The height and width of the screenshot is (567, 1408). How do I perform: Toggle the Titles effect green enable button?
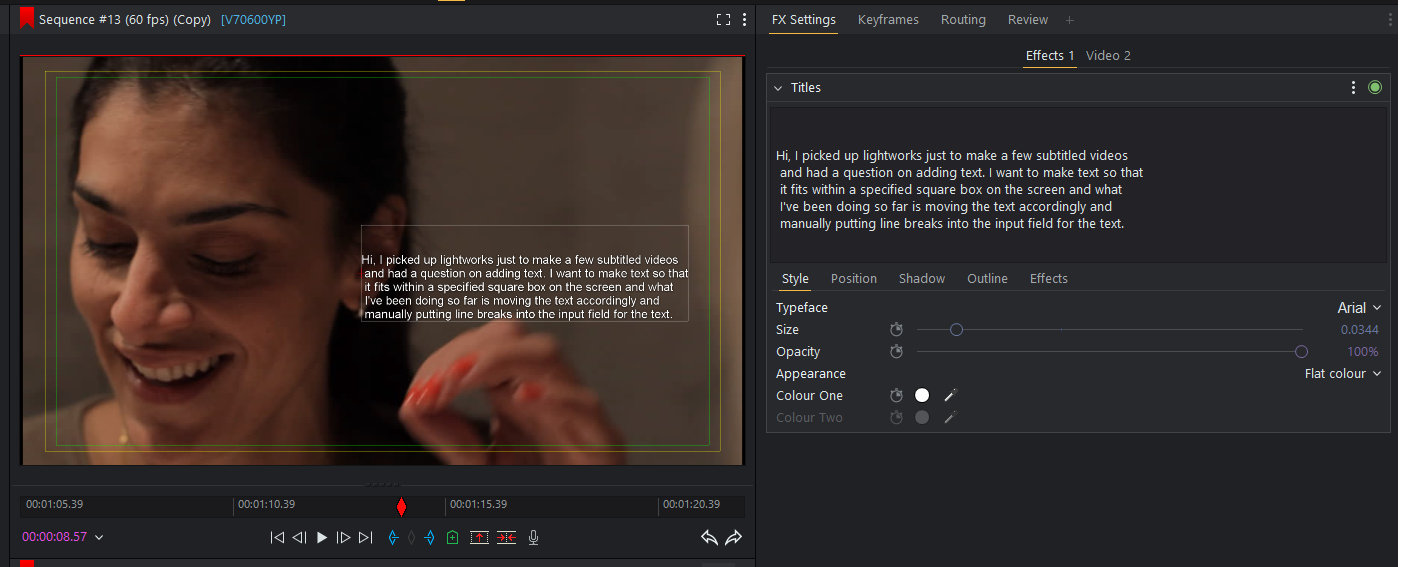tap(1375, 88)
